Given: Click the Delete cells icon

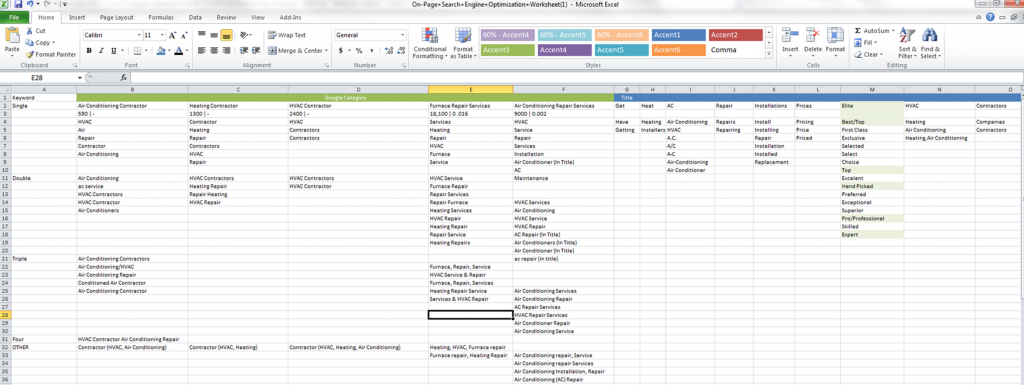Looking at the screenshot, I should tap(813, 35).
